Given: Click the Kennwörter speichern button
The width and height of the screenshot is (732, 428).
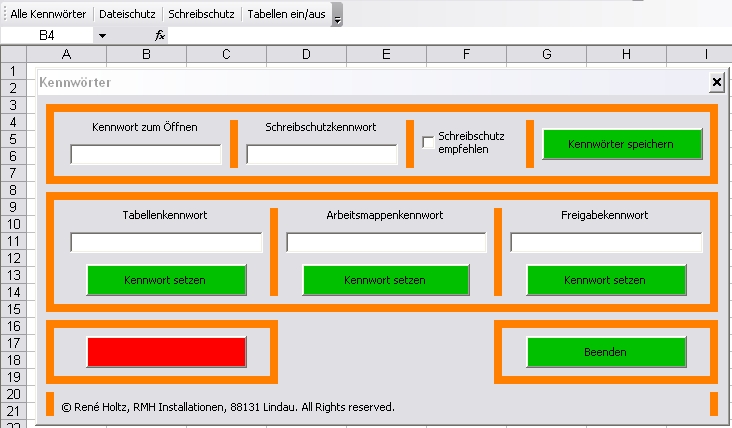Looking at the screenshot, I should coord(622,144).
